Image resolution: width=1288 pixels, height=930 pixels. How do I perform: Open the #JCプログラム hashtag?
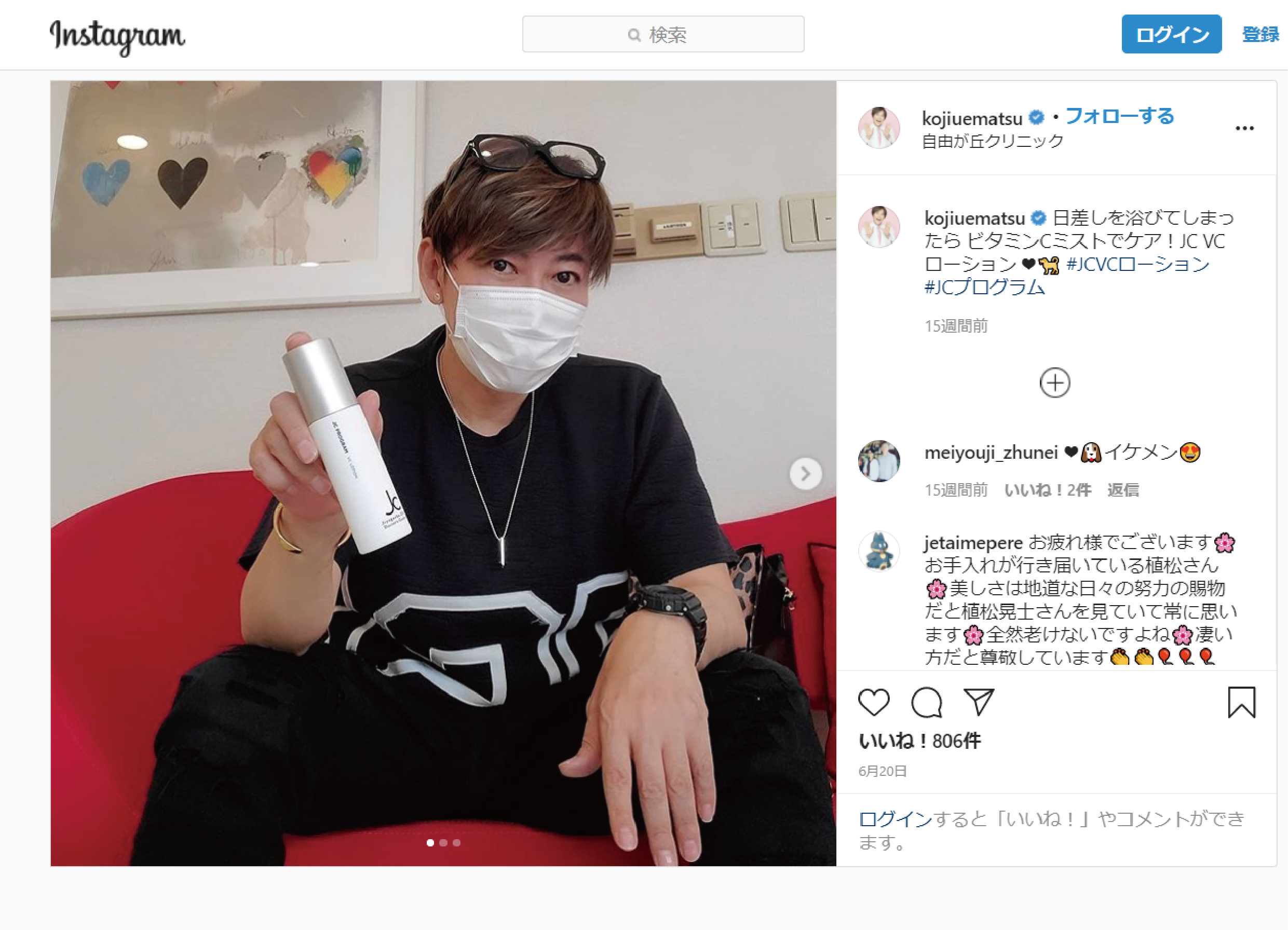click(984, 288)
